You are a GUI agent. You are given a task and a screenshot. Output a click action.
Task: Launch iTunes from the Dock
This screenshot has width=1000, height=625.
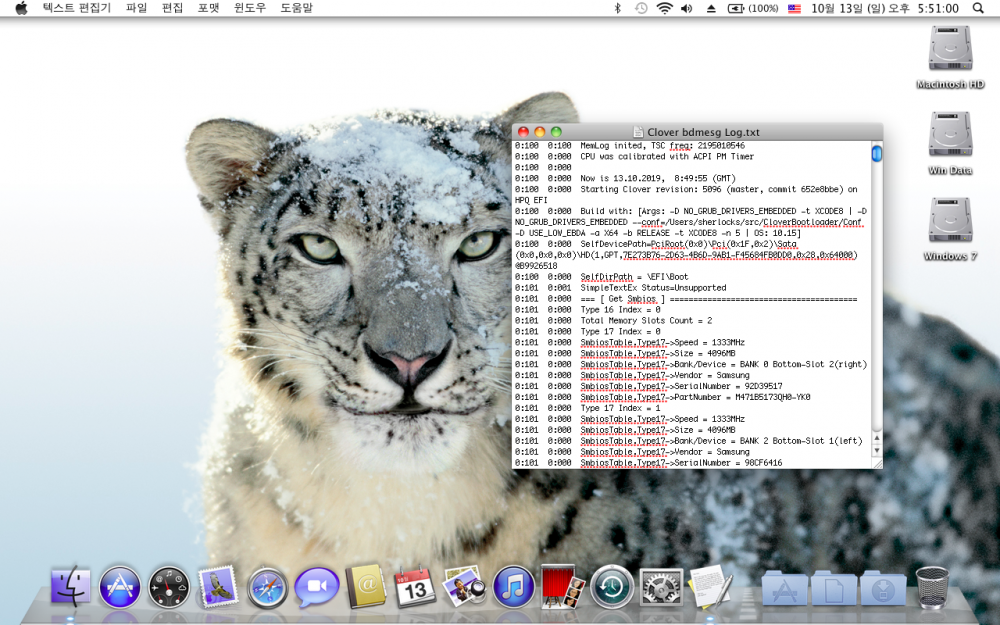point(513,587)
